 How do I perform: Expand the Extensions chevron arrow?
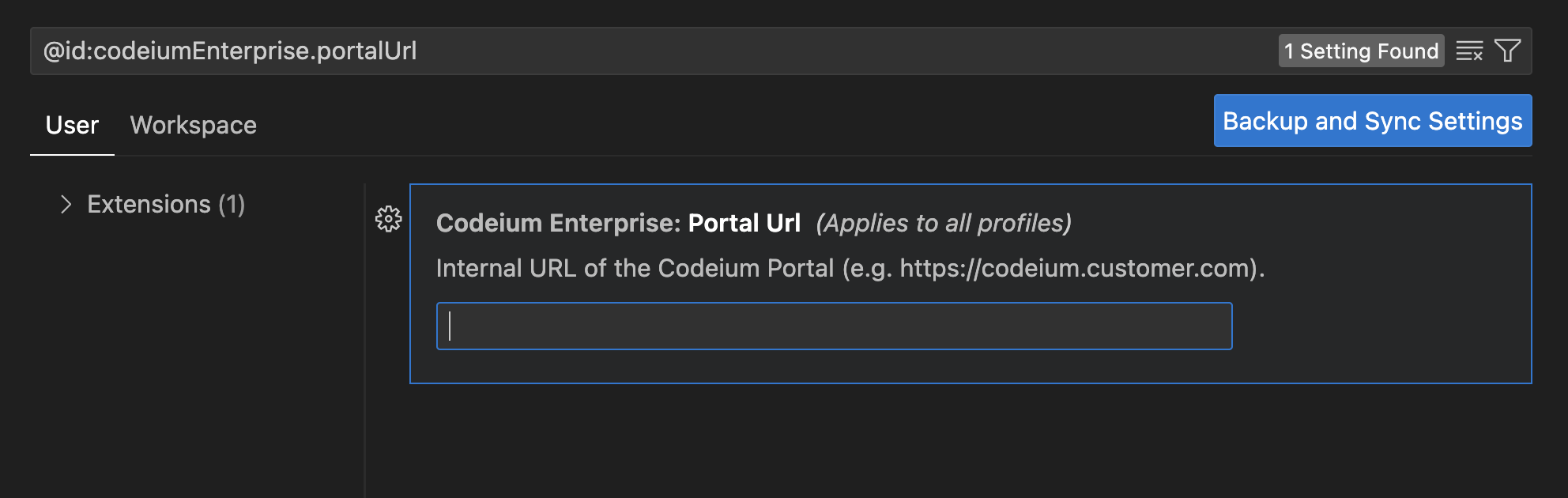[66, 205]
